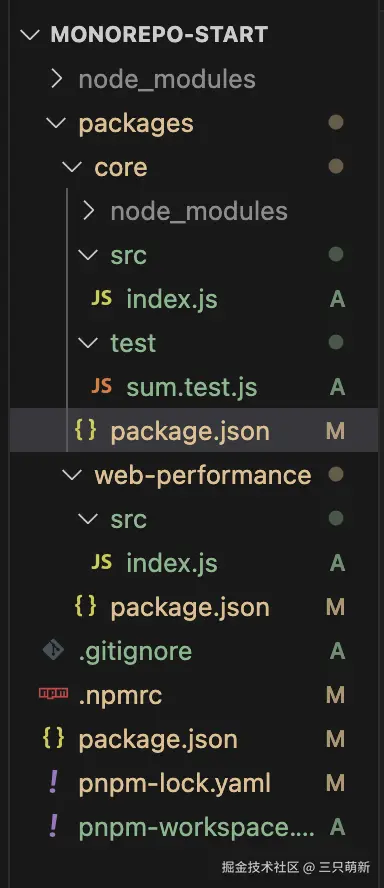Screen dimensions: 384x888
Task: Select src folder name under web-performance
Action: [x=129, y=520]
